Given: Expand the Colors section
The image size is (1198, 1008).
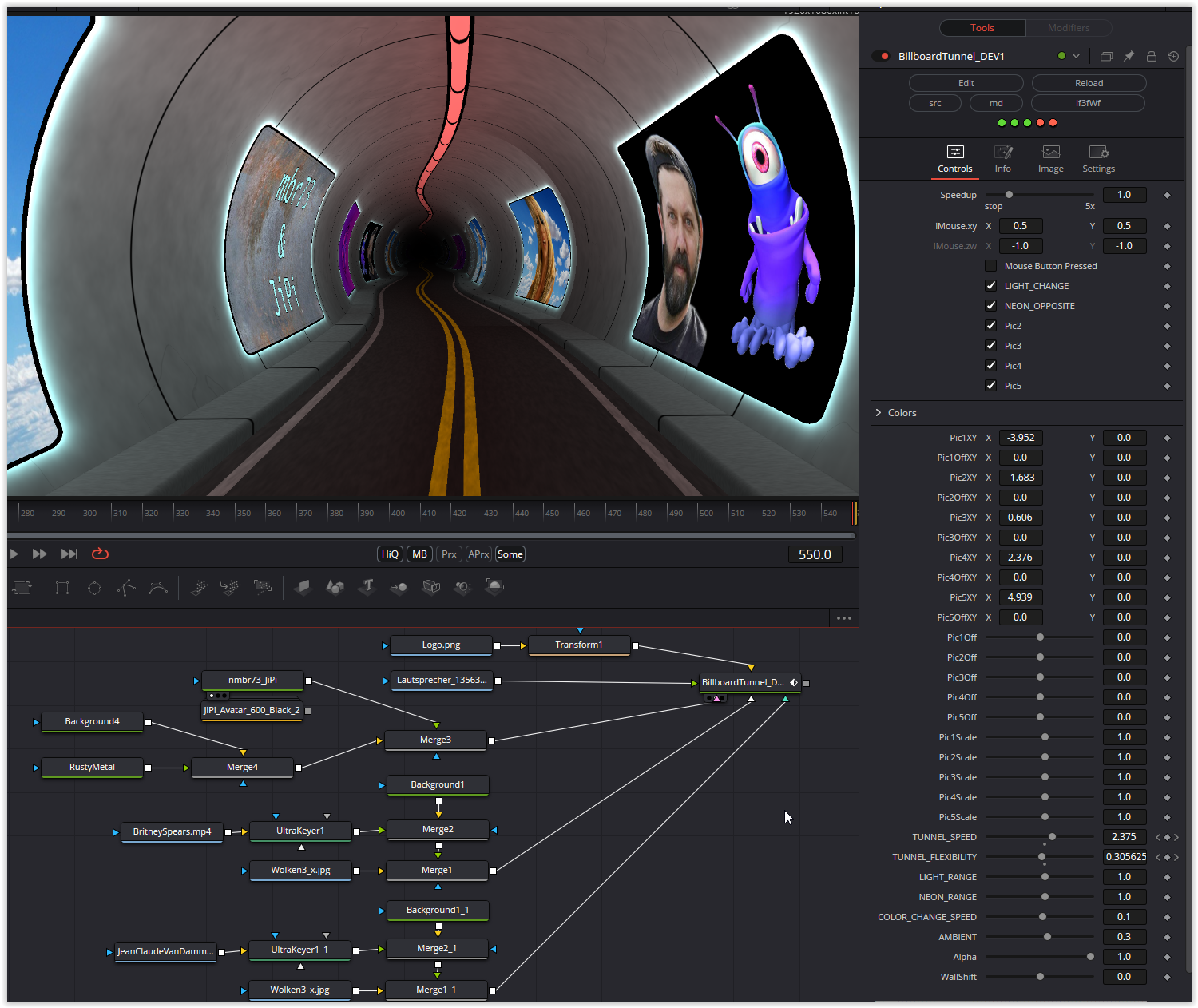Looking at the screenshot, I should (x=879, y=413).
